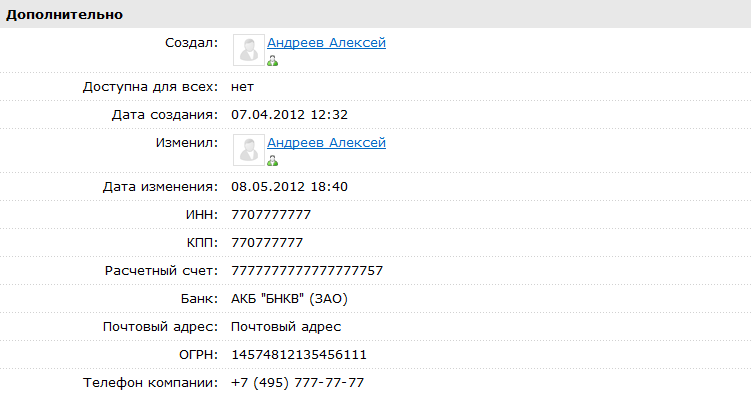Screen dimensions: 751x401
Task: Click company phone +7 (495) 777-77-77
Action: 297,383
